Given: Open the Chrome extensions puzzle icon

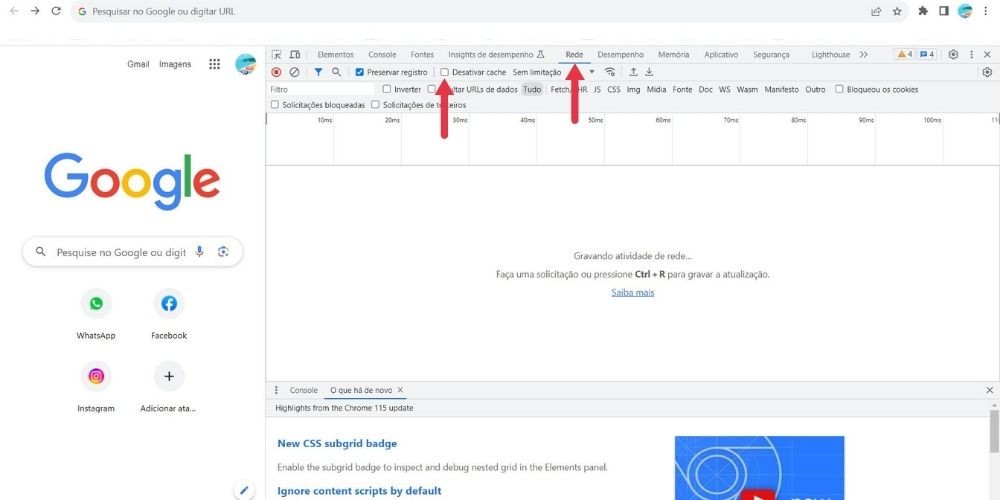Looking at the screenshot, I should click(923, 11).
